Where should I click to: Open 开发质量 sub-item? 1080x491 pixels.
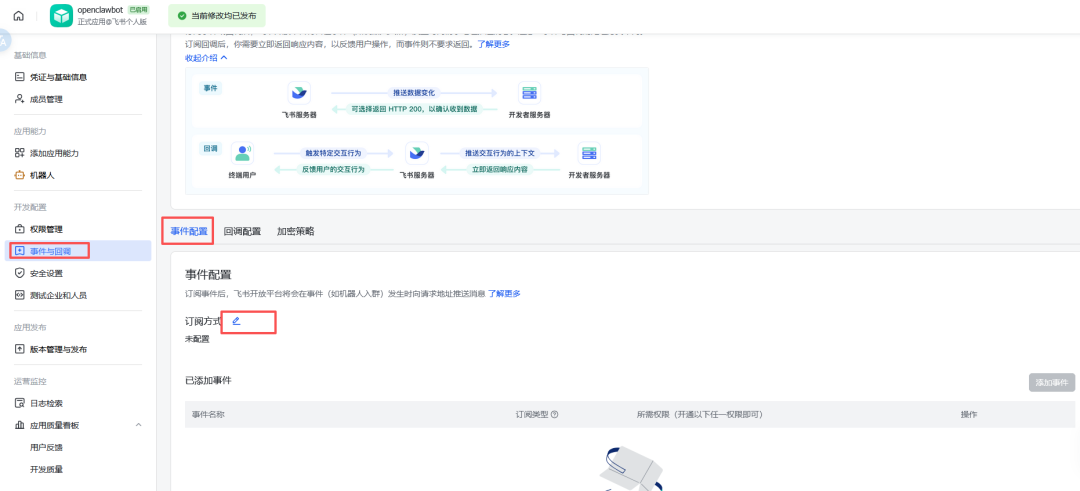[46, 470]
